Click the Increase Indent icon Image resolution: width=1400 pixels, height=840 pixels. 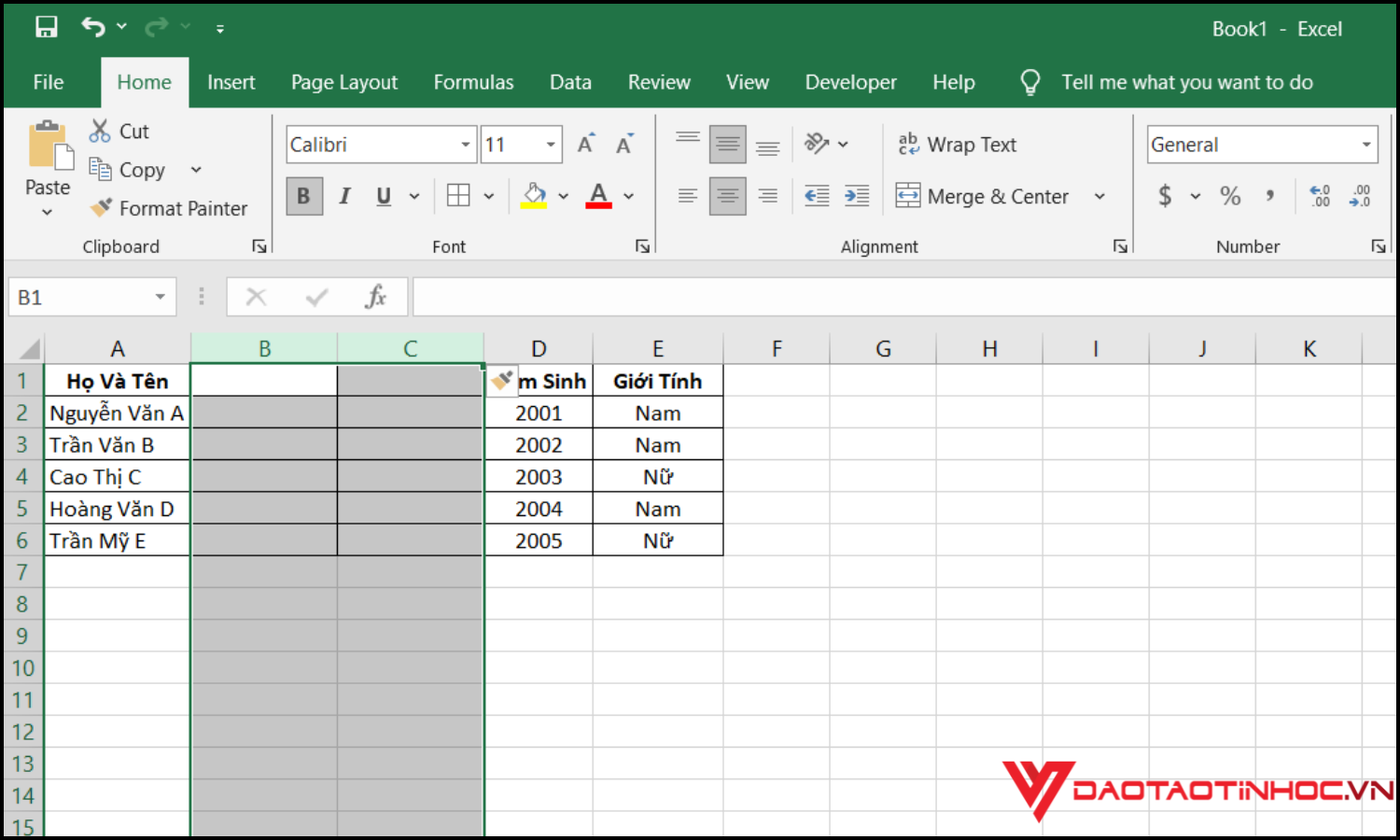(857, 195)
